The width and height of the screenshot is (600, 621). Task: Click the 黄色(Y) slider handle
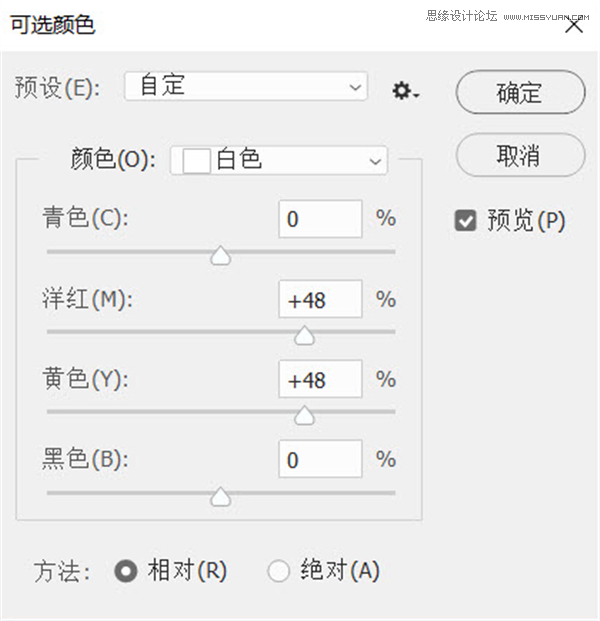point(304,415)
